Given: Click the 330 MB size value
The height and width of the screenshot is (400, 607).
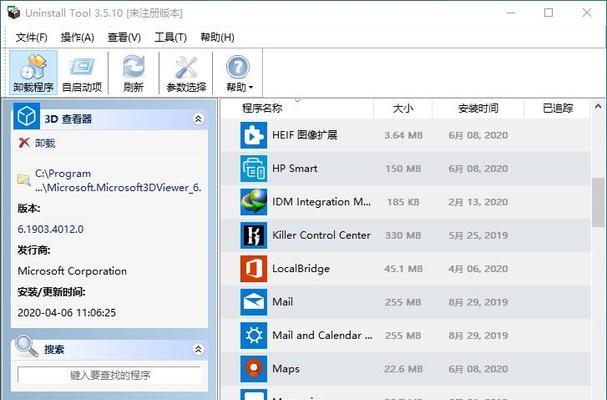Looking at the screenshot, I should click(x=403, y=235).
